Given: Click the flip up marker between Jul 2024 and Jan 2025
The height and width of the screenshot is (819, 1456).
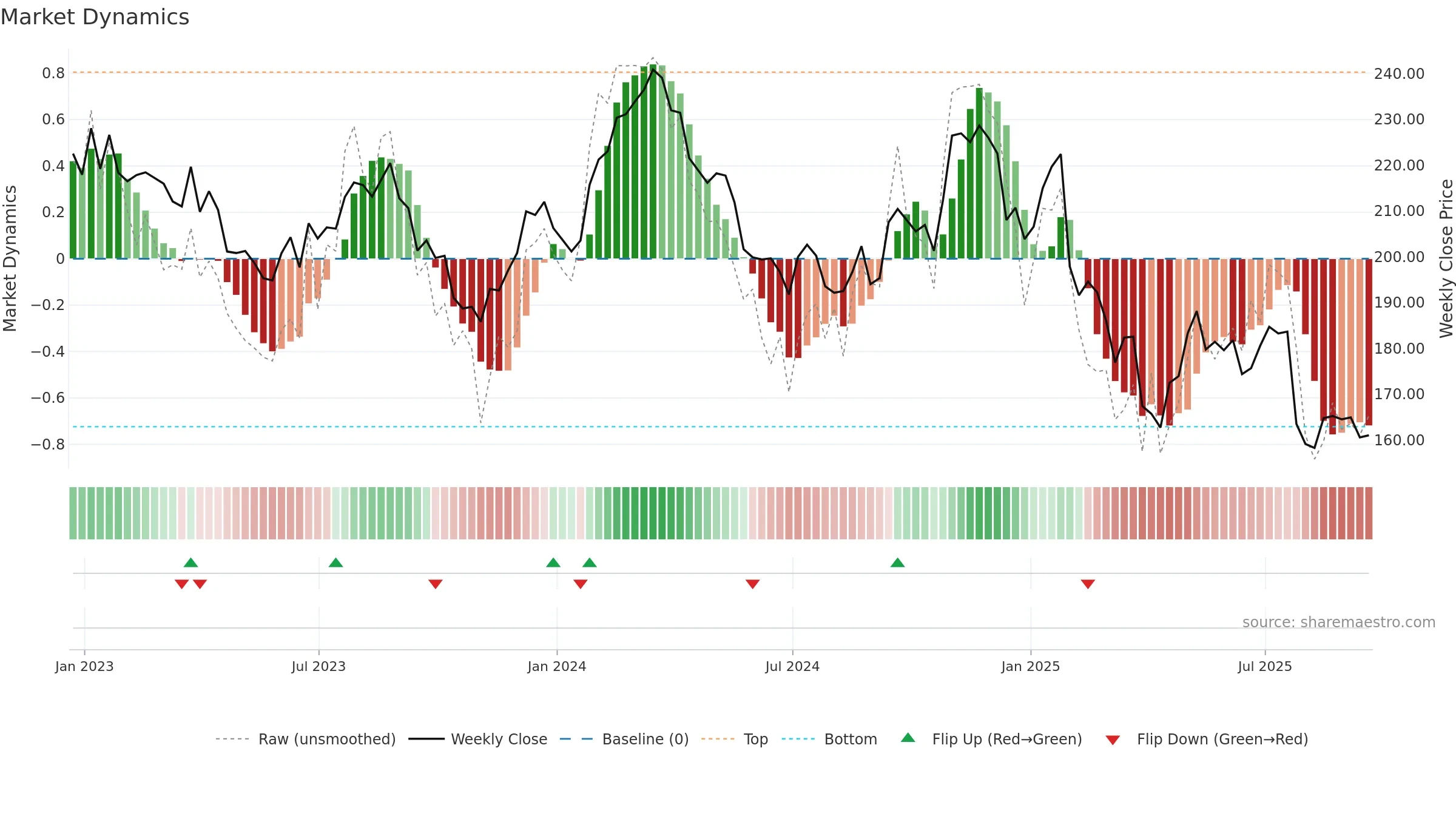Looking at the screenshot, I should (898, 562).
